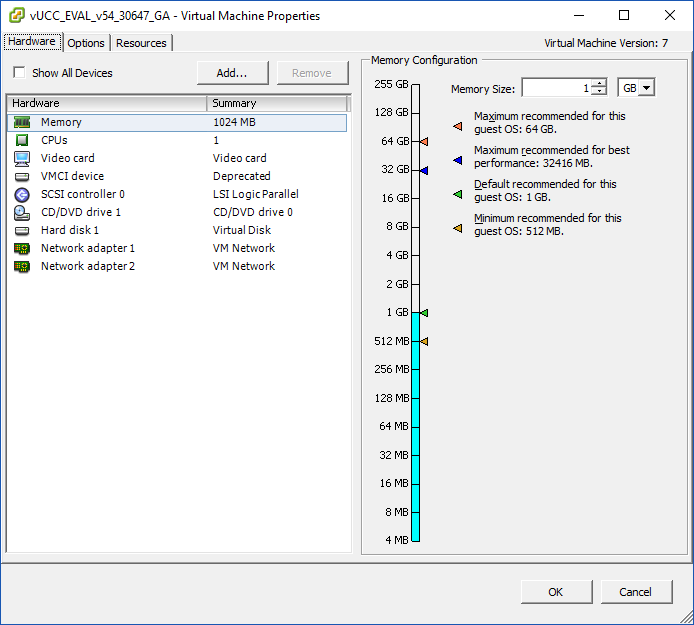
Task: Select the Network adapter 1 row label
Action: pyautogui.click(x=88, y=248)
